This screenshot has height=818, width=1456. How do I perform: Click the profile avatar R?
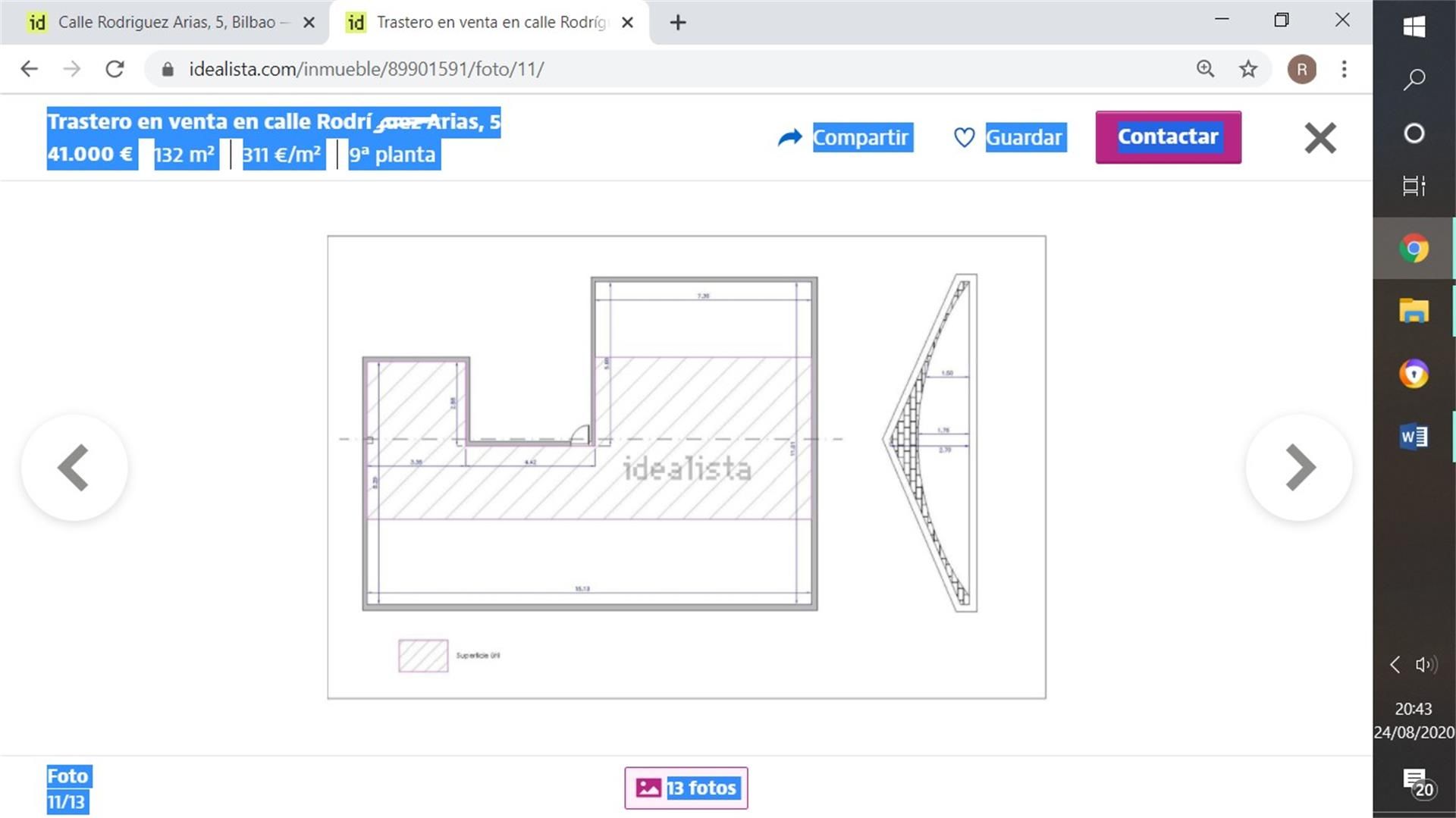coord(1301,69)
